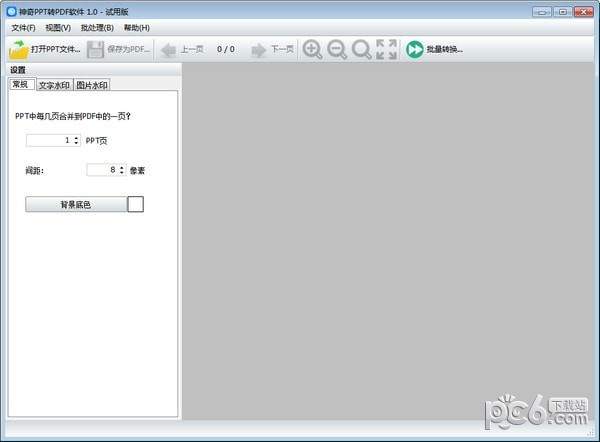The width and height of the screenshot is (600, 442).
Task: Click the Save as PDF floppy disk icon
Action: (96, 48)
